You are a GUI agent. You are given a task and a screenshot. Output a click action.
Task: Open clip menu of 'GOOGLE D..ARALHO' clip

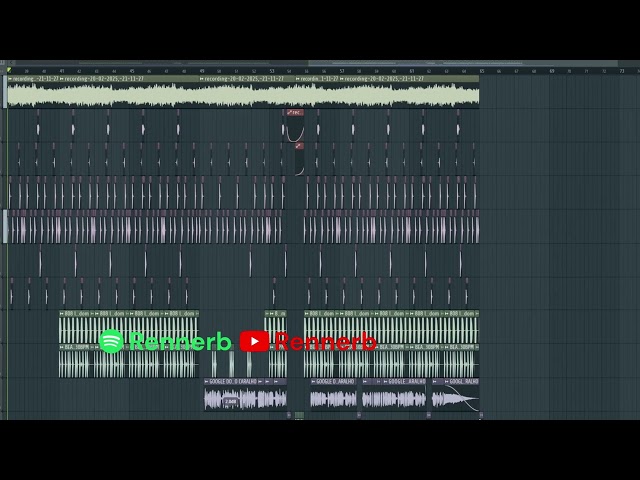pyautogui.click(x=313, y=382)
